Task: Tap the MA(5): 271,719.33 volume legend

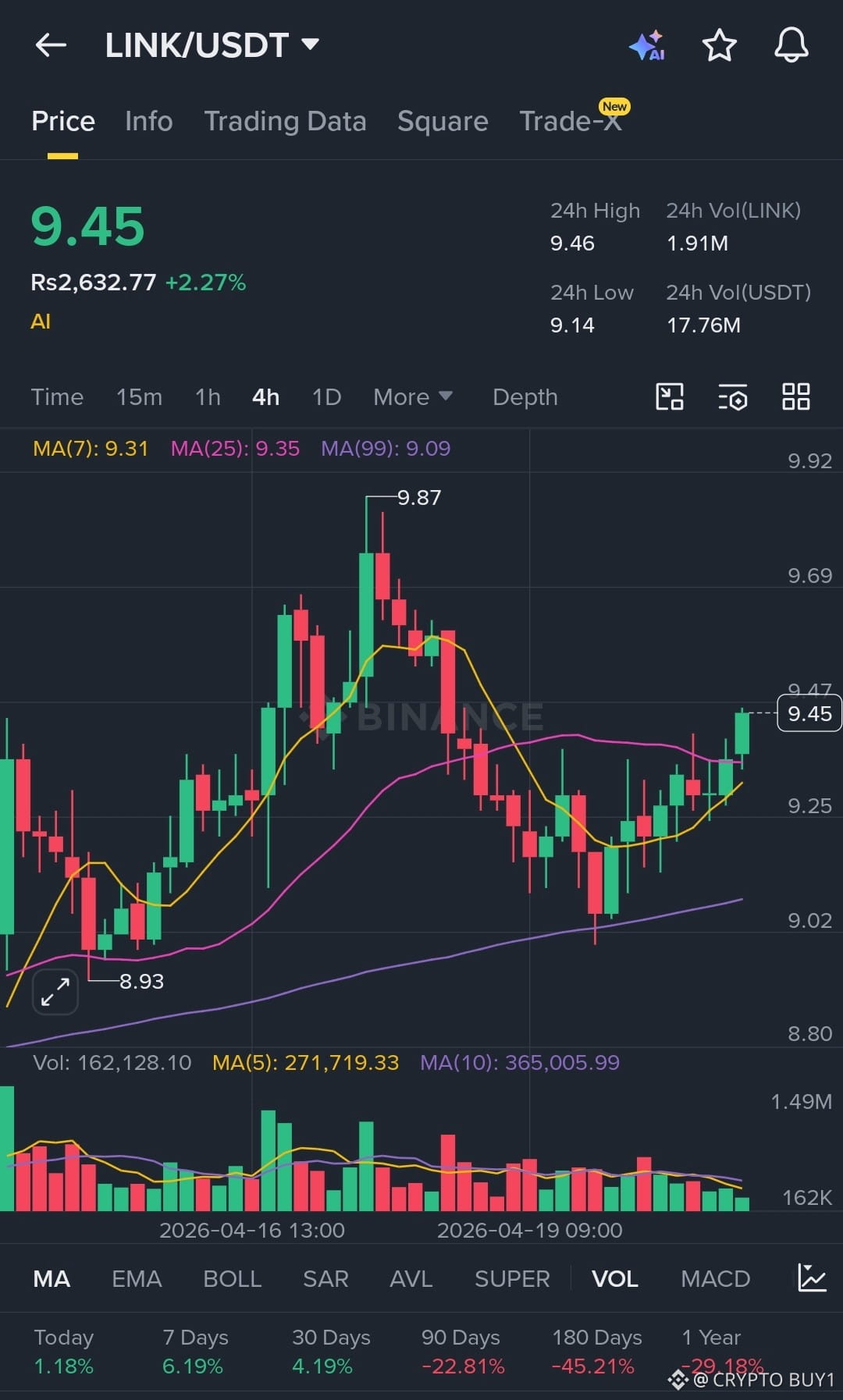Action: click(x=306, y=1062)
